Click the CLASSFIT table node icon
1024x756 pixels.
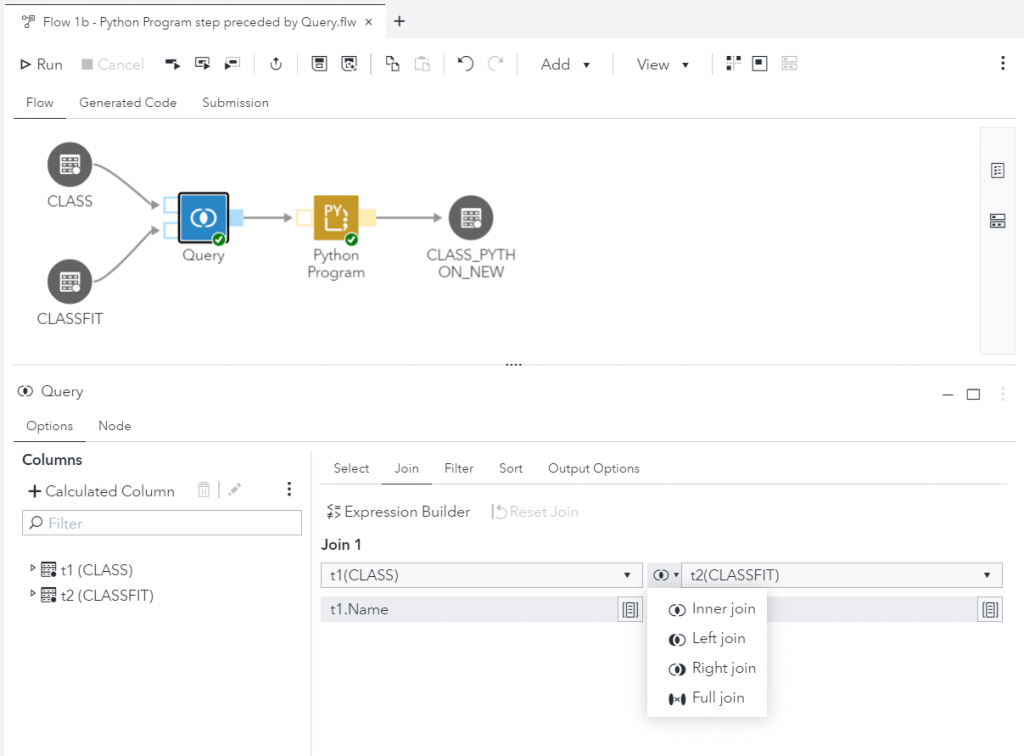(69, 282)
